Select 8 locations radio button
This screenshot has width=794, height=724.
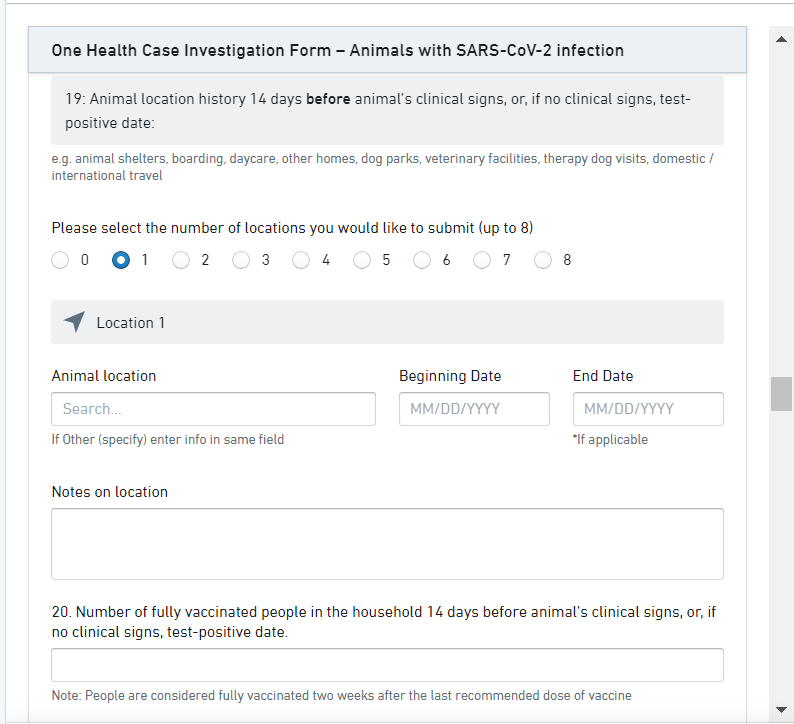543,260
